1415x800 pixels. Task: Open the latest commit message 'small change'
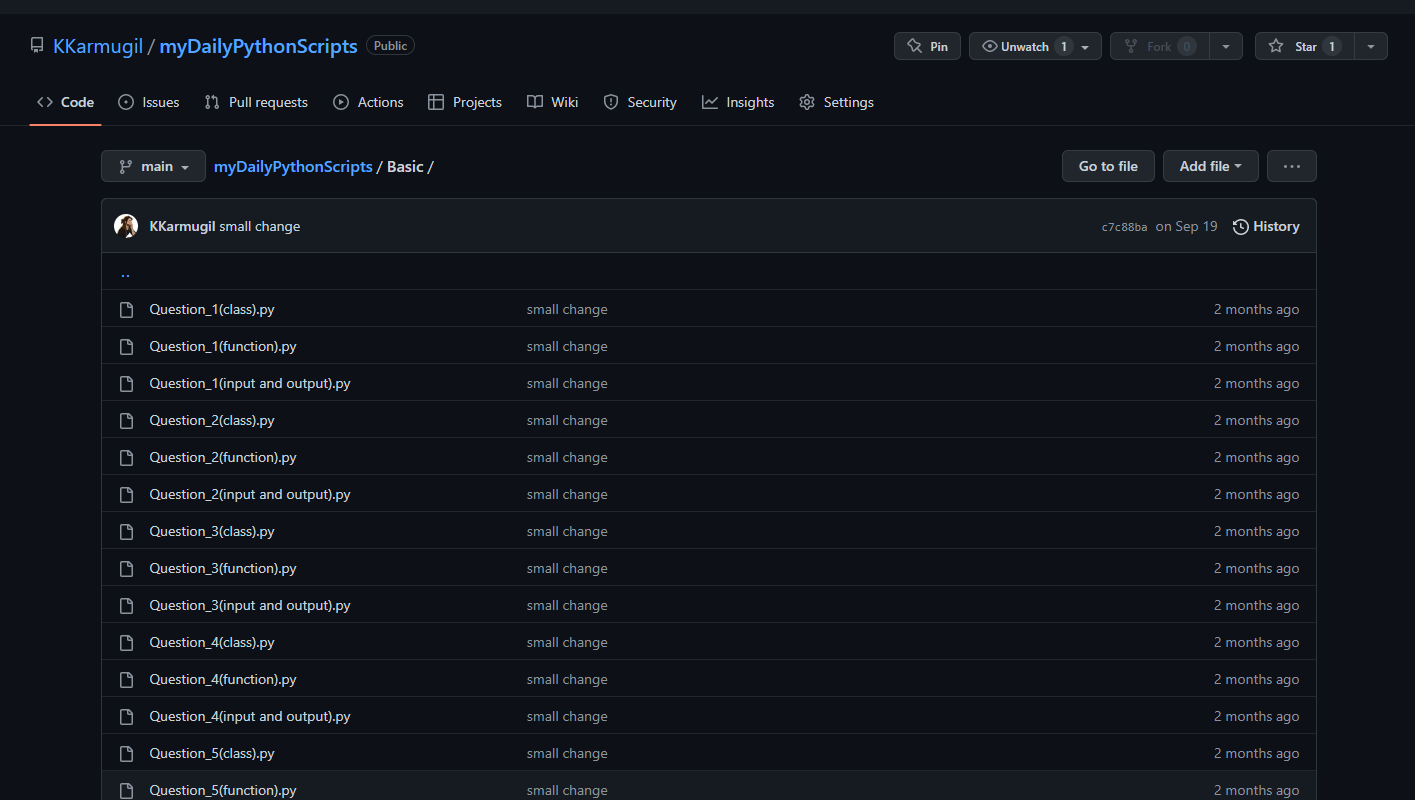(260, 226)
